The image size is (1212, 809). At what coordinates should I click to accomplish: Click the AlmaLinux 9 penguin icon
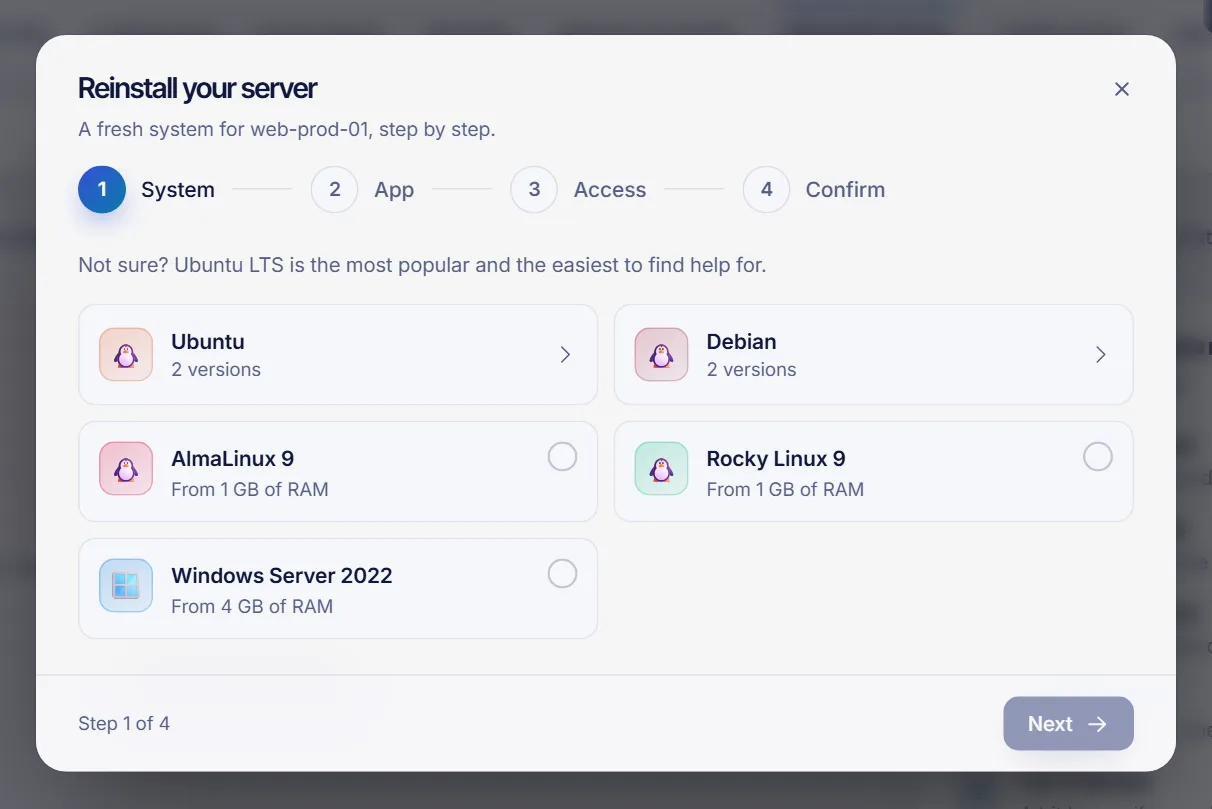[x=126, y=468]
